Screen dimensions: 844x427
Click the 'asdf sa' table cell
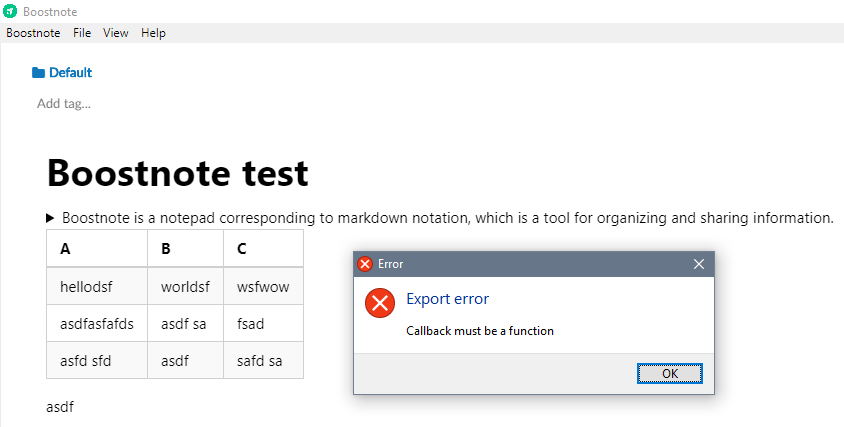pos(185,323)
